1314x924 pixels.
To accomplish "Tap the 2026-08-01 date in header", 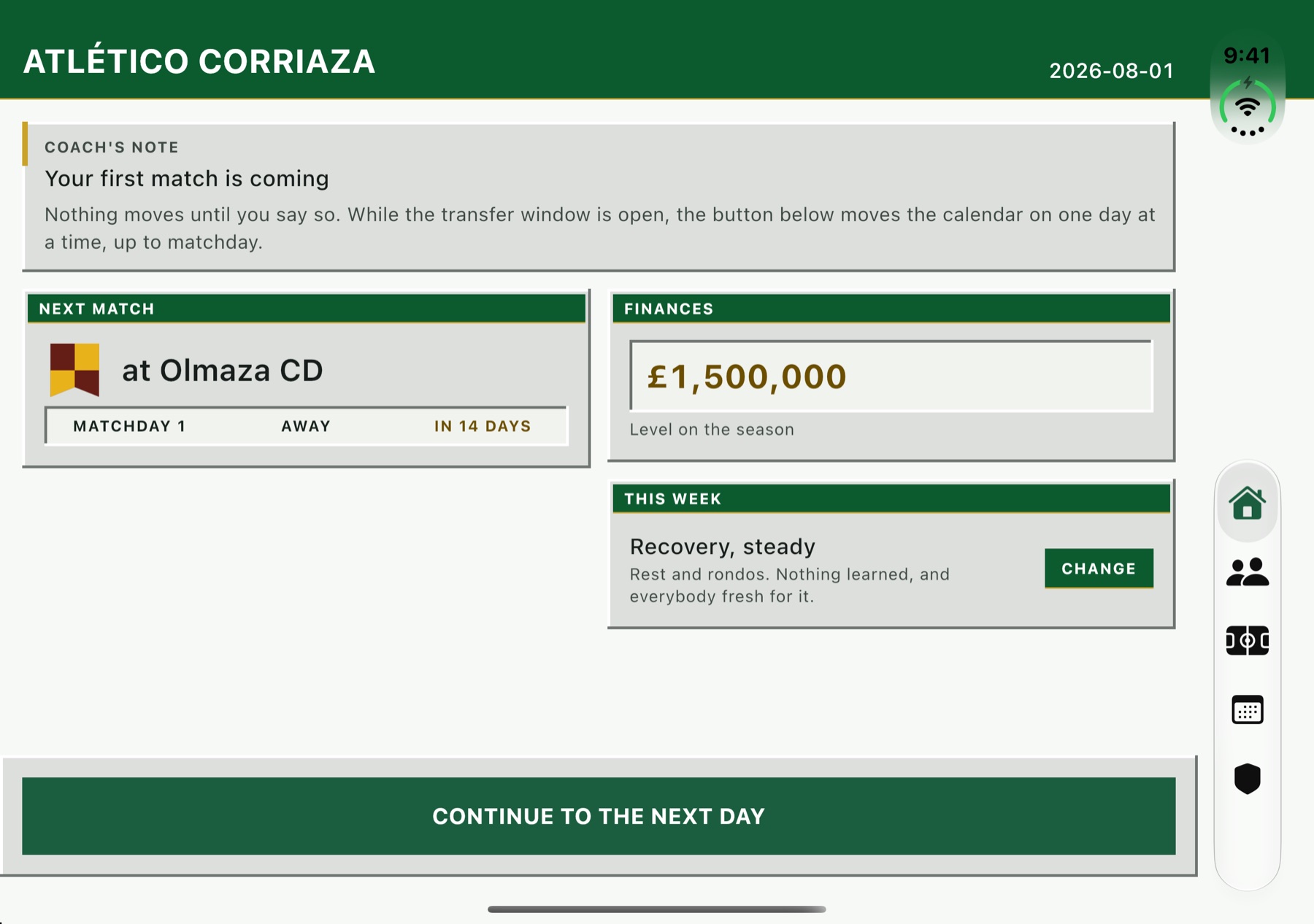I will pos(1112,71).
